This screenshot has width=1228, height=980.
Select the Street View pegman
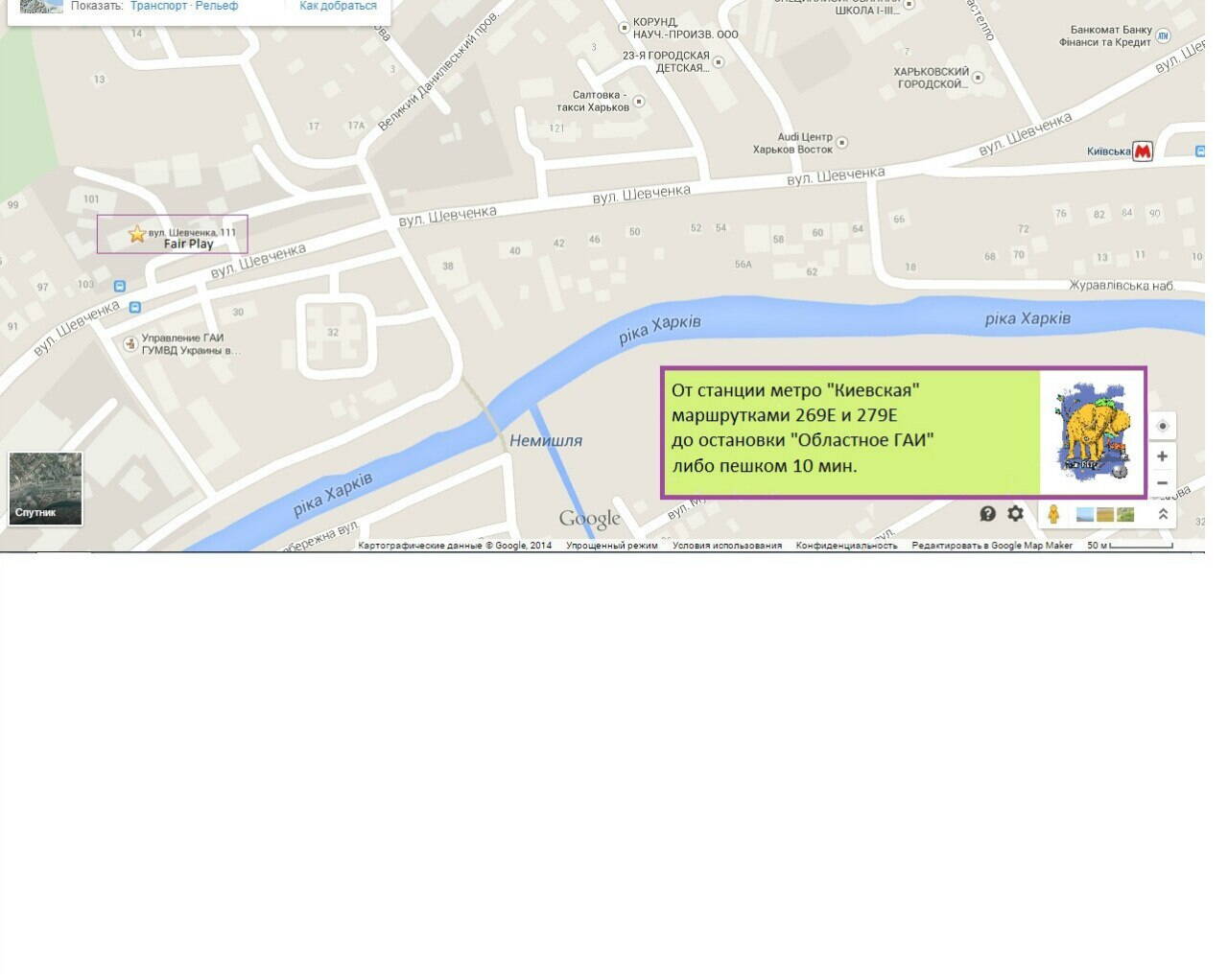[x=1053, y=514]
